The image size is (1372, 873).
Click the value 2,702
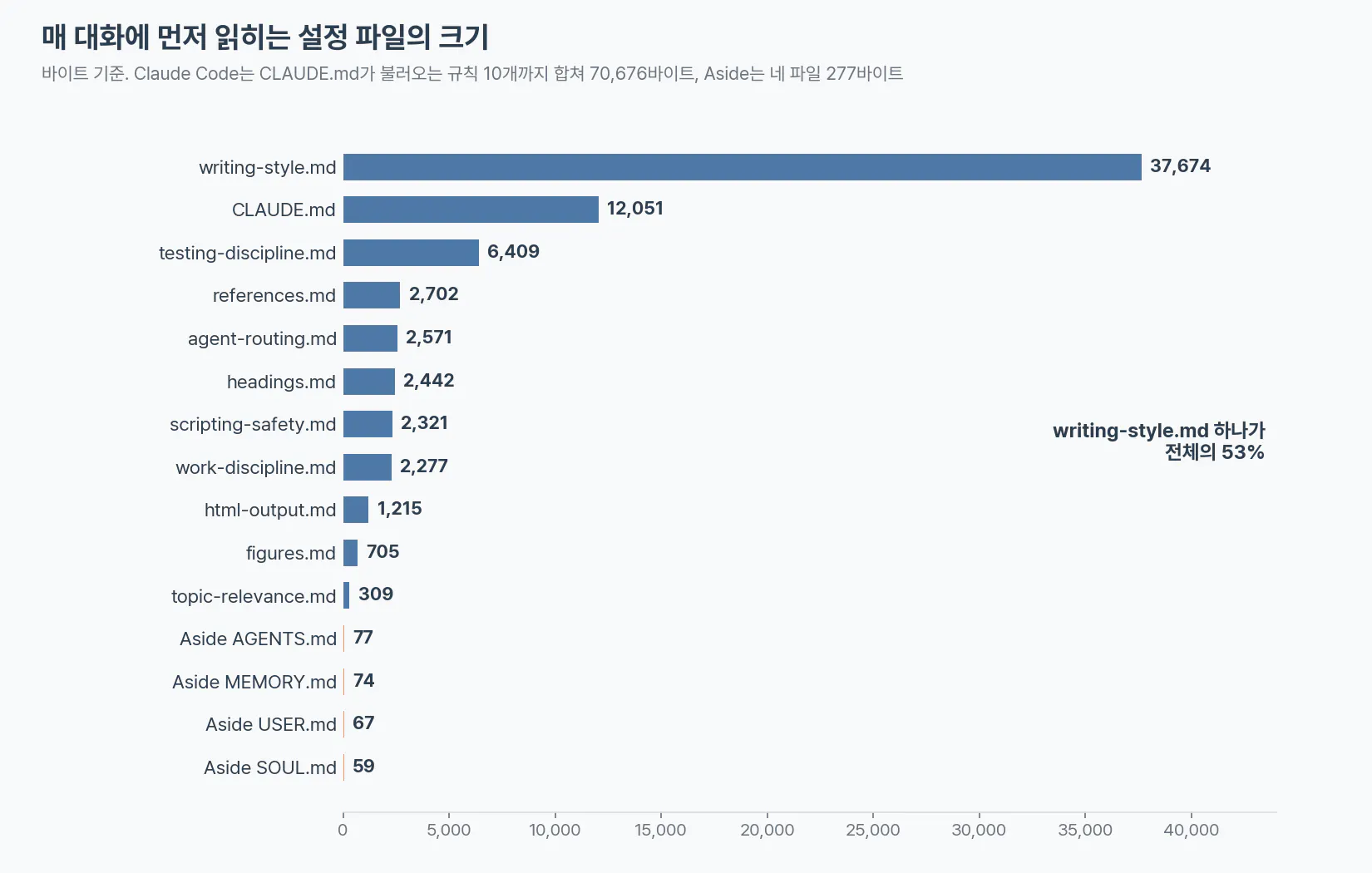pos(434,293)
